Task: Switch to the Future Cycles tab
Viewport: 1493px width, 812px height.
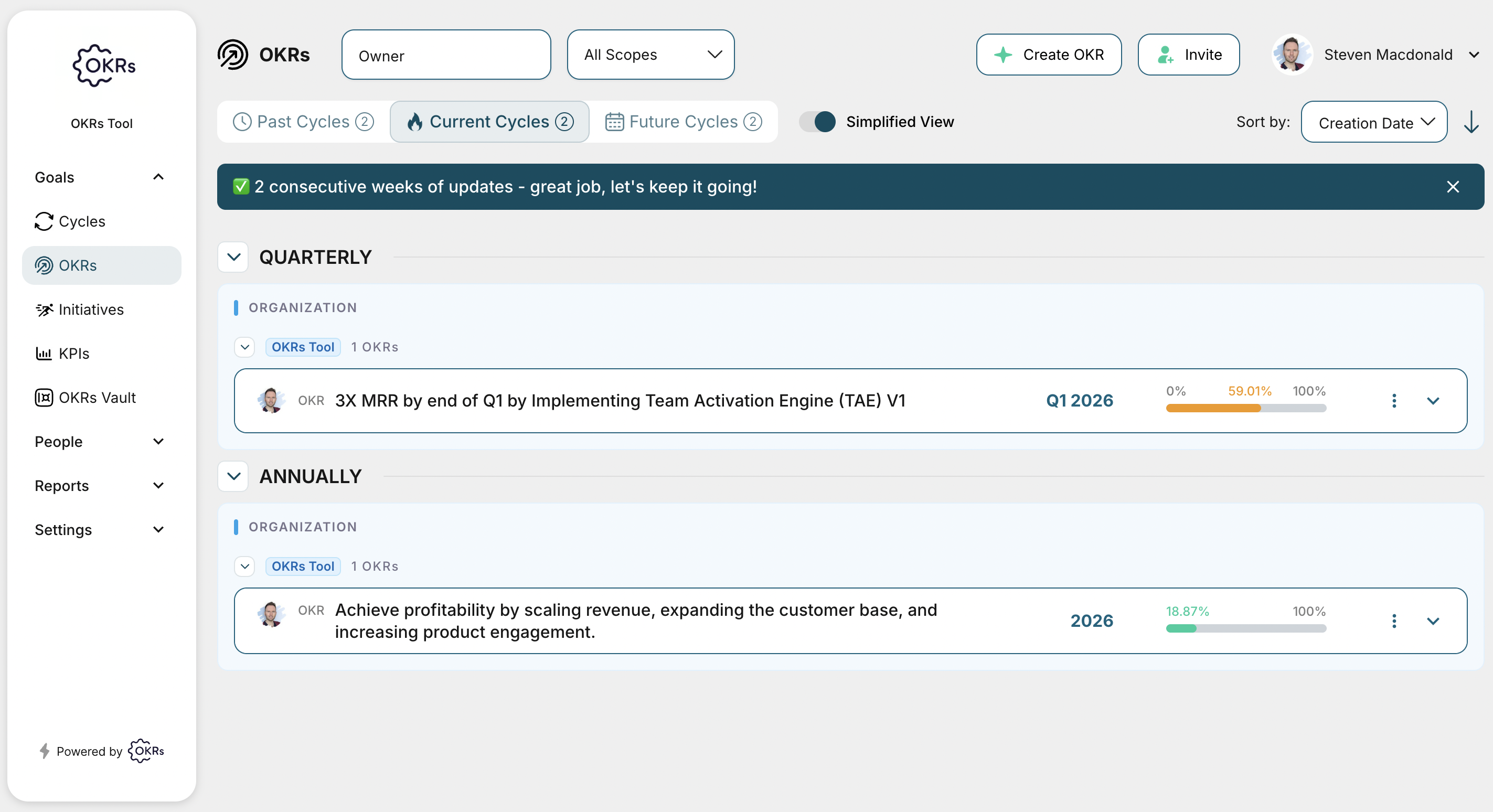Action: point(684,122)
